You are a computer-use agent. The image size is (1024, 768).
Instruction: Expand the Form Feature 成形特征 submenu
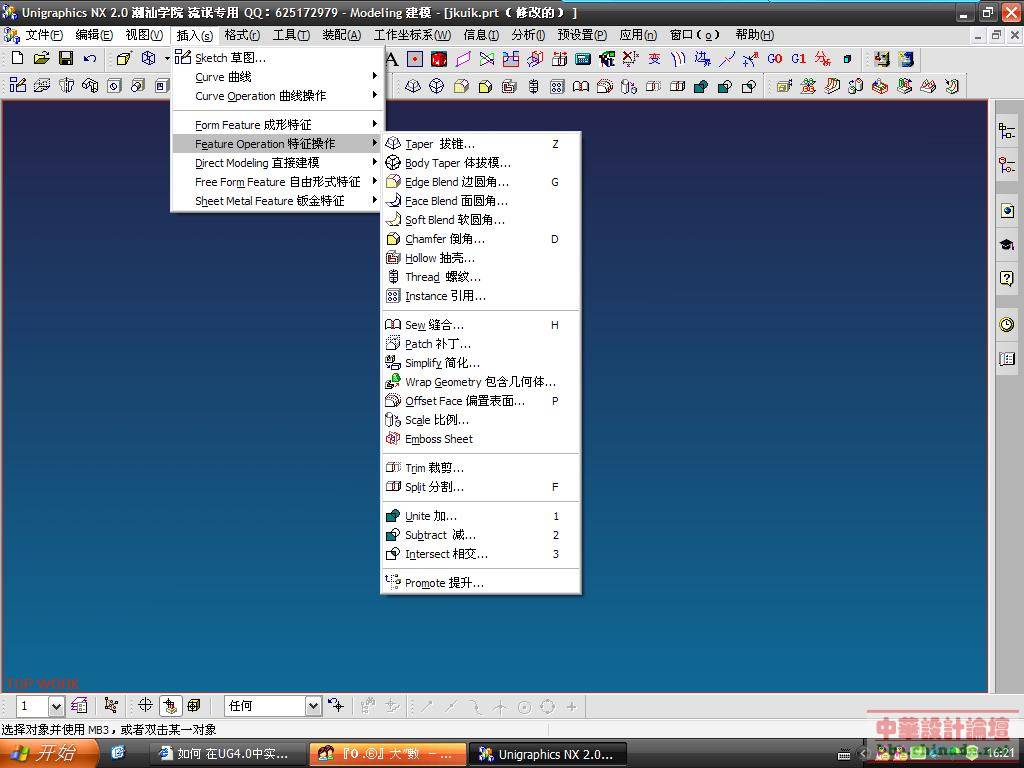(x=278, y=124)
